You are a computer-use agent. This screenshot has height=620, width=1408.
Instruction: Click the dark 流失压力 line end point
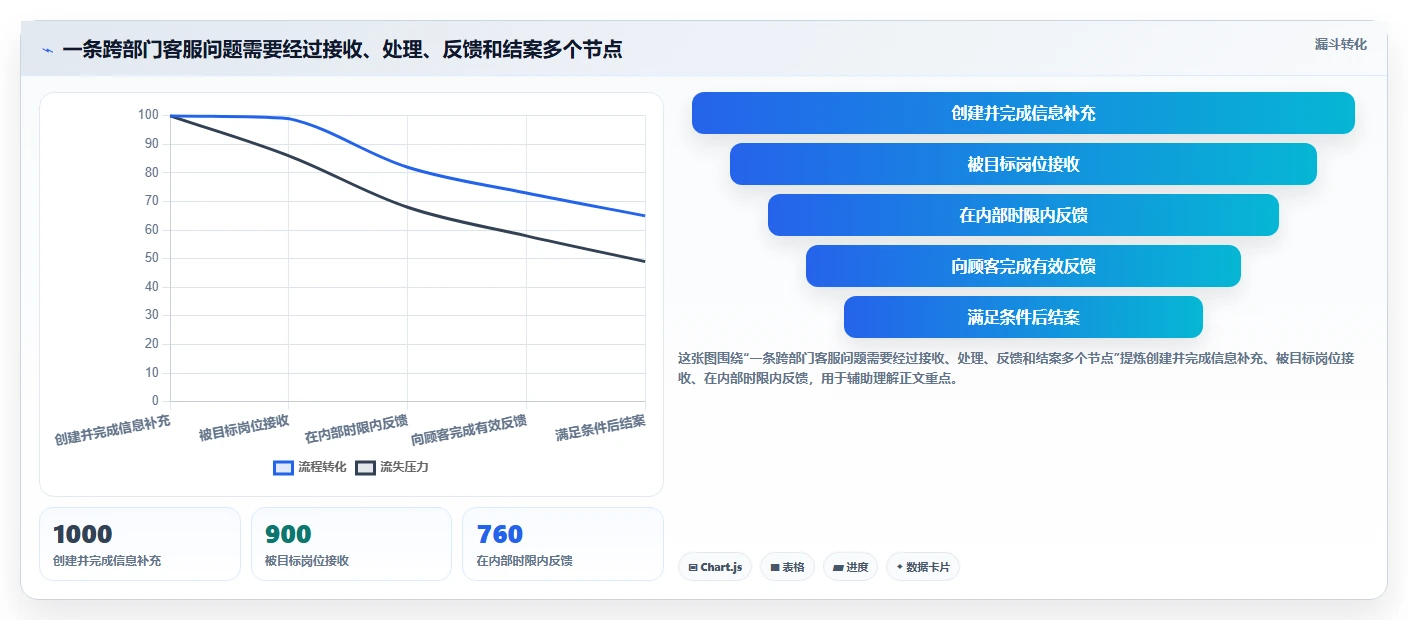pyautogui.click(x=645, y=261)
